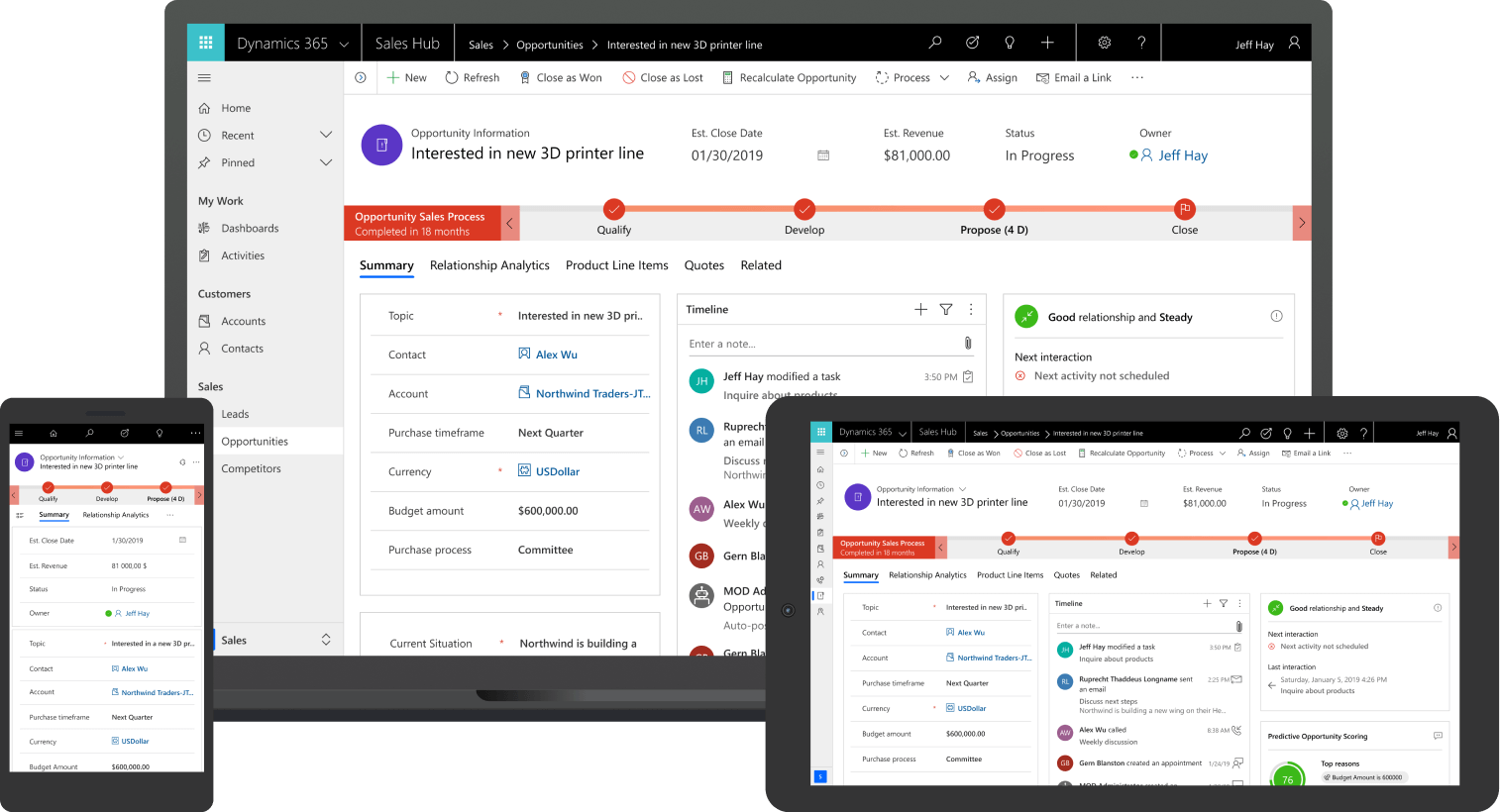Open the Timeline more-commands ellipsis icon

(971, 309)
